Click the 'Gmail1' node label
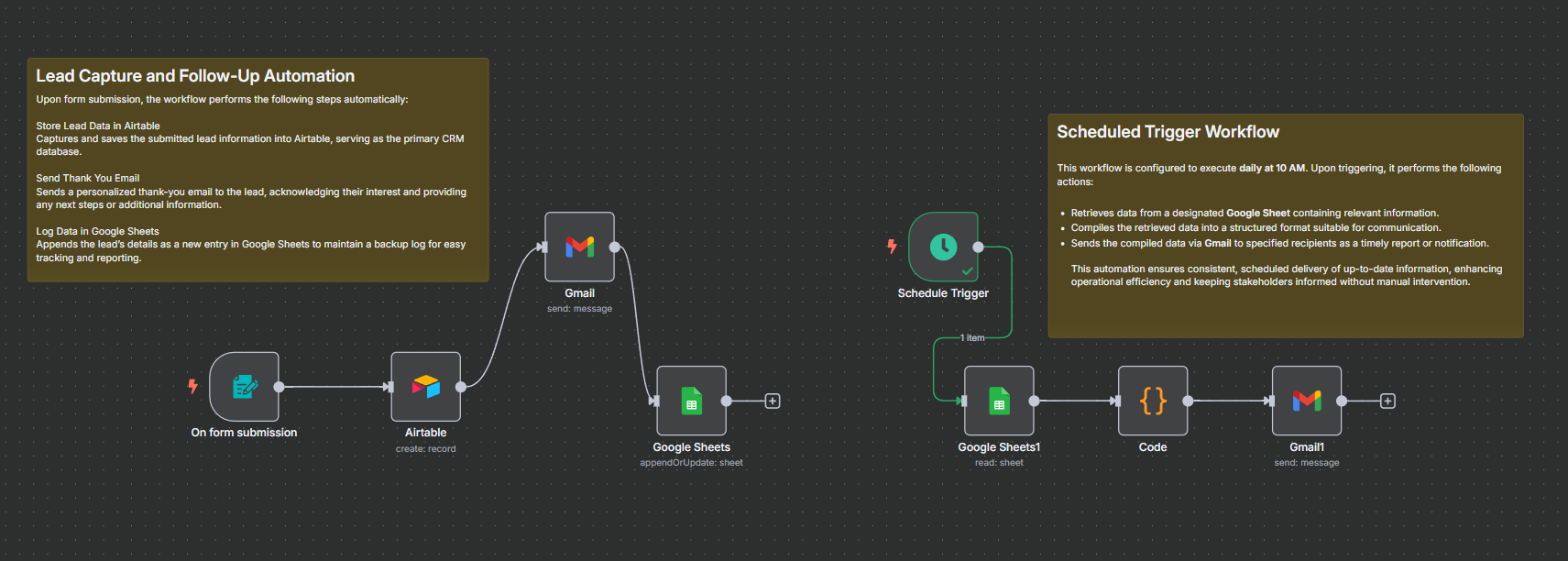 pyautogui.click(x=1307, y=447)
